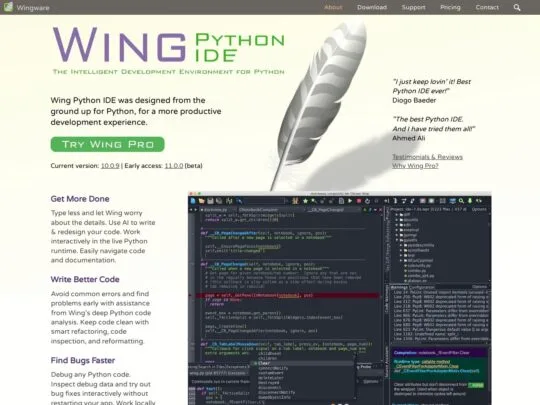540x405 pixels.
Task: Click the green star icon in IDE toolbar
Action: pos(305,201)
